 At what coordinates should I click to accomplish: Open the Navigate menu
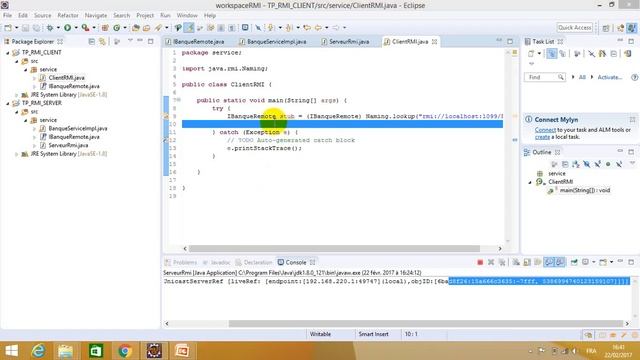(x=96, y=16)
